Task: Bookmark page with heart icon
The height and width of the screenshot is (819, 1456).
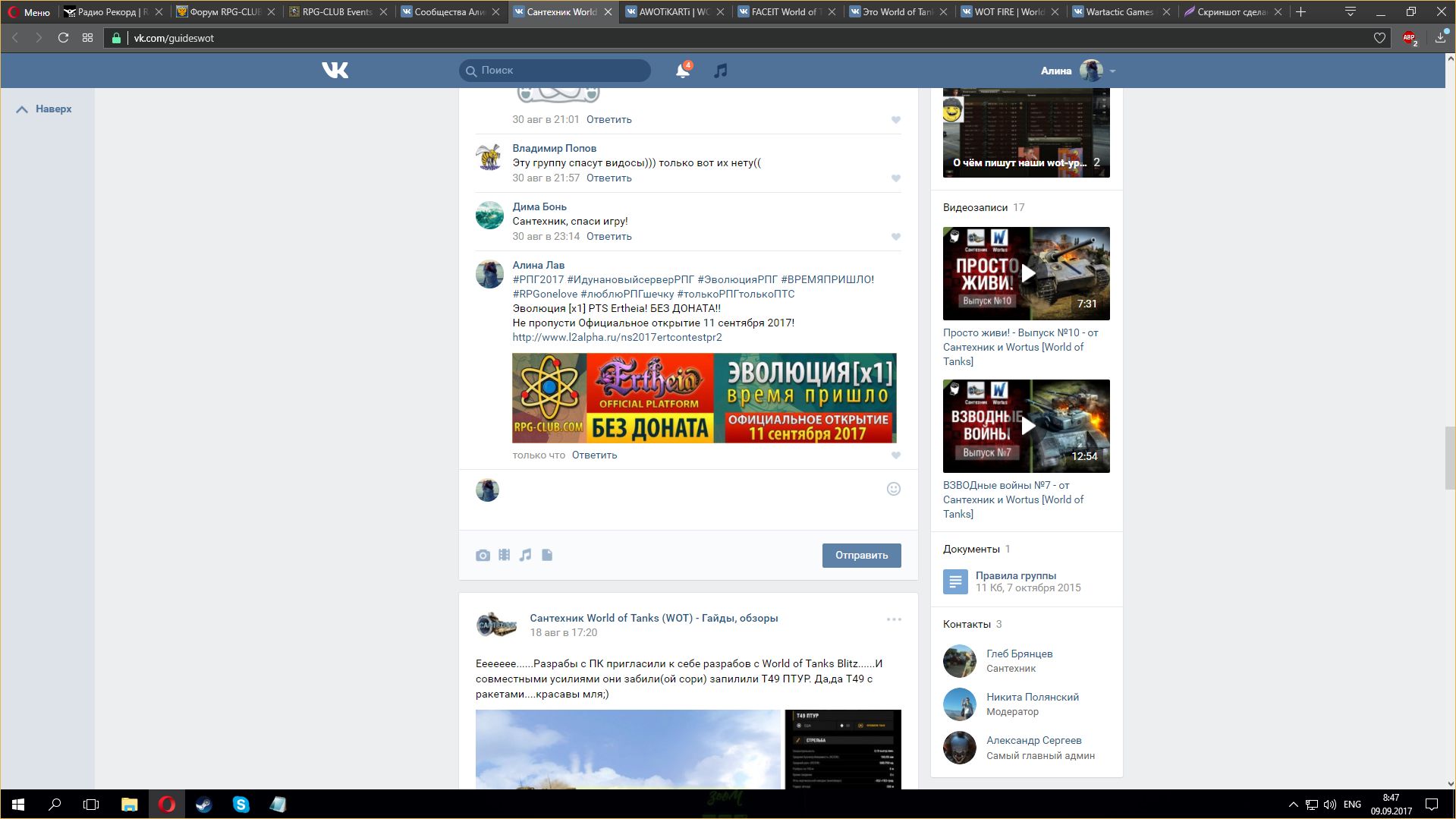Action: (x=1379, y=38)
